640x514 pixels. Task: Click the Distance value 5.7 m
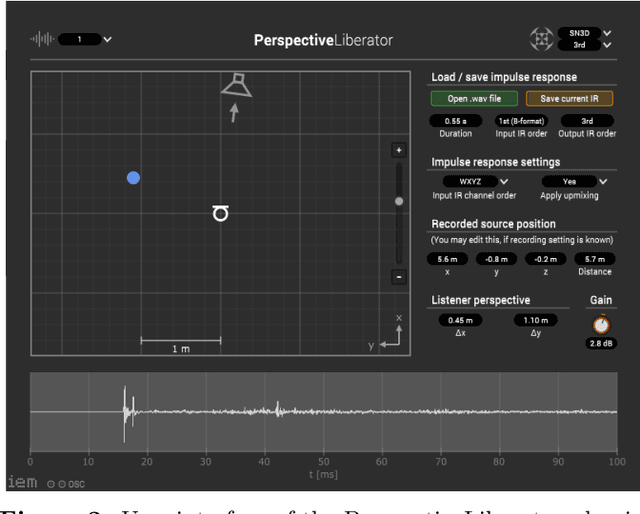pos(595,259)
